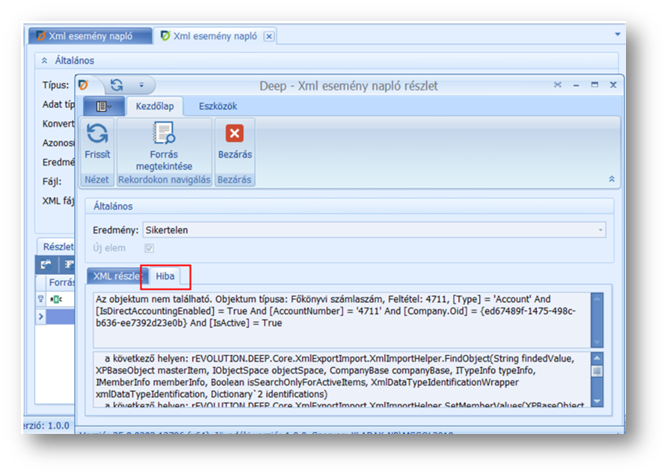668x476 pixels.
Task: Close the active Xml esemény napló tab
Action: pyautogui.click(x=267, y=36)
